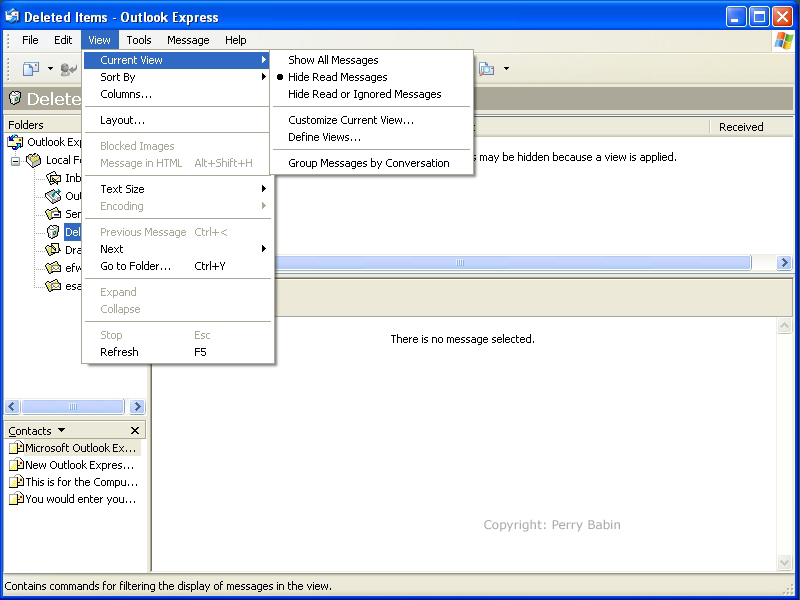
Task: Toggle Group Messages by Conversation
Action: (x=368, y=163)
